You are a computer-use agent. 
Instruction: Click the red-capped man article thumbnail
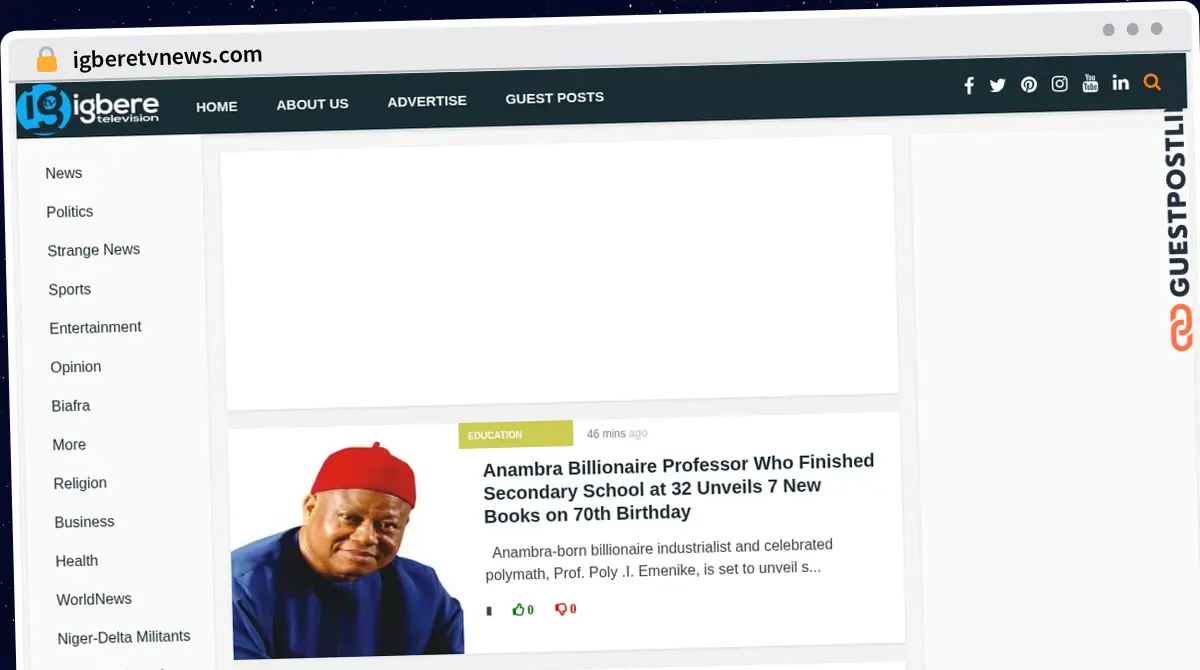[346, 543]
